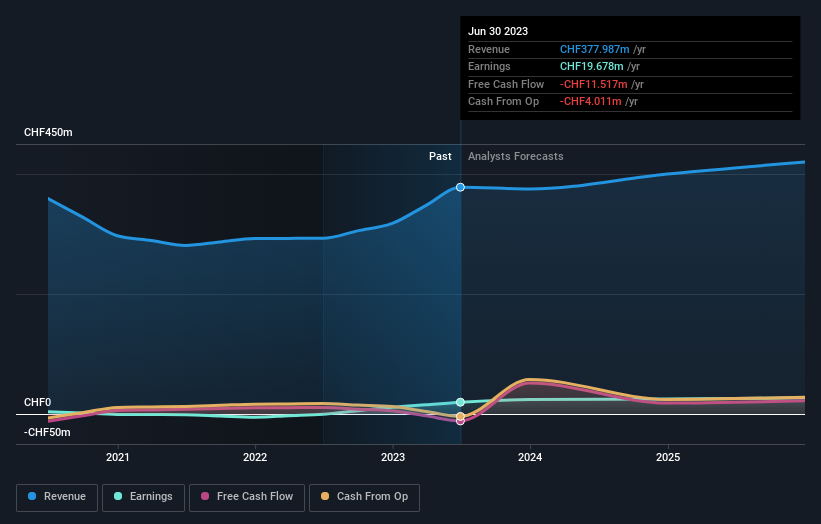
Task: Click the 2021 axis label
Action: tap(118, 457)
